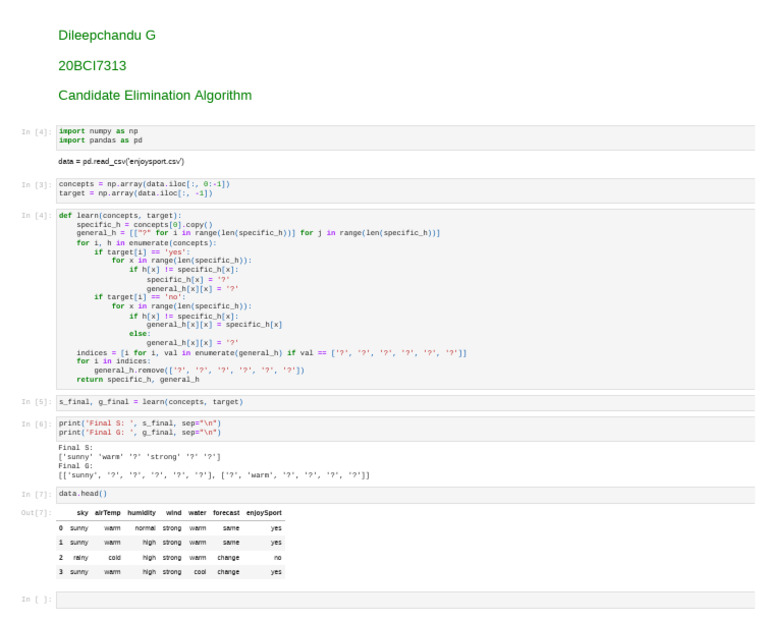Click the 'Final S:' output text

(x=76, y=448)
